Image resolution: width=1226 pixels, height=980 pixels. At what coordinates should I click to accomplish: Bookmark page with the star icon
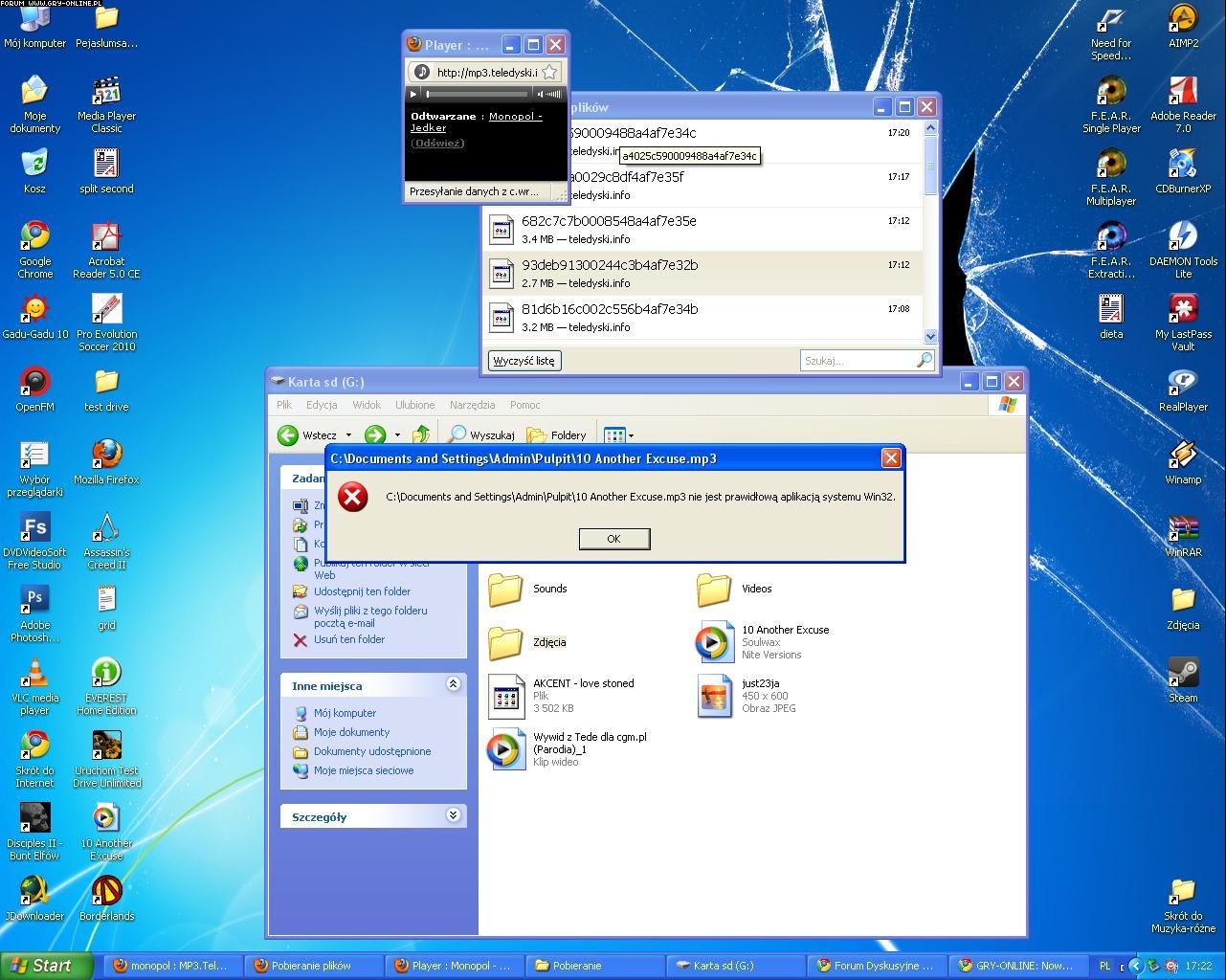click(549, 72)
